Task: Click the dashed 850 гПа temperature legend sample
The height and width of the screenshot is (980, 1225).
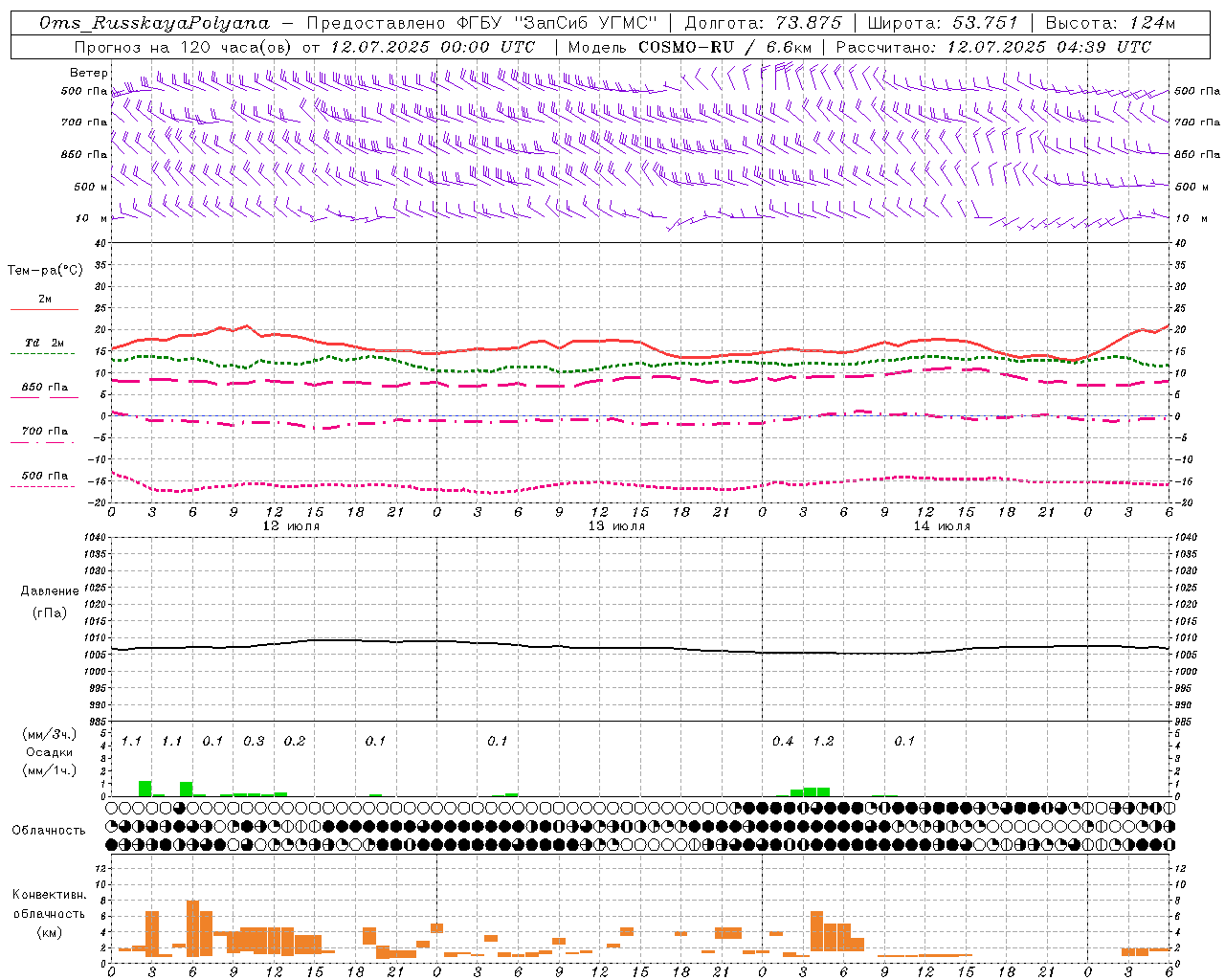Action: (44, 397)
